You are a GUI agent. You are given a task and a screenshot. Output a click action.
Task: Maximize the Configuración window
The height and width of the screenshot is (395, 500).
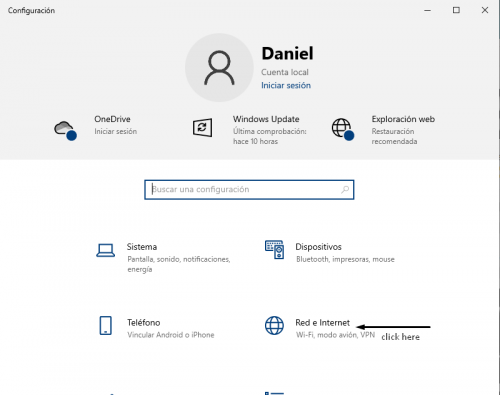tap(456, 10)
